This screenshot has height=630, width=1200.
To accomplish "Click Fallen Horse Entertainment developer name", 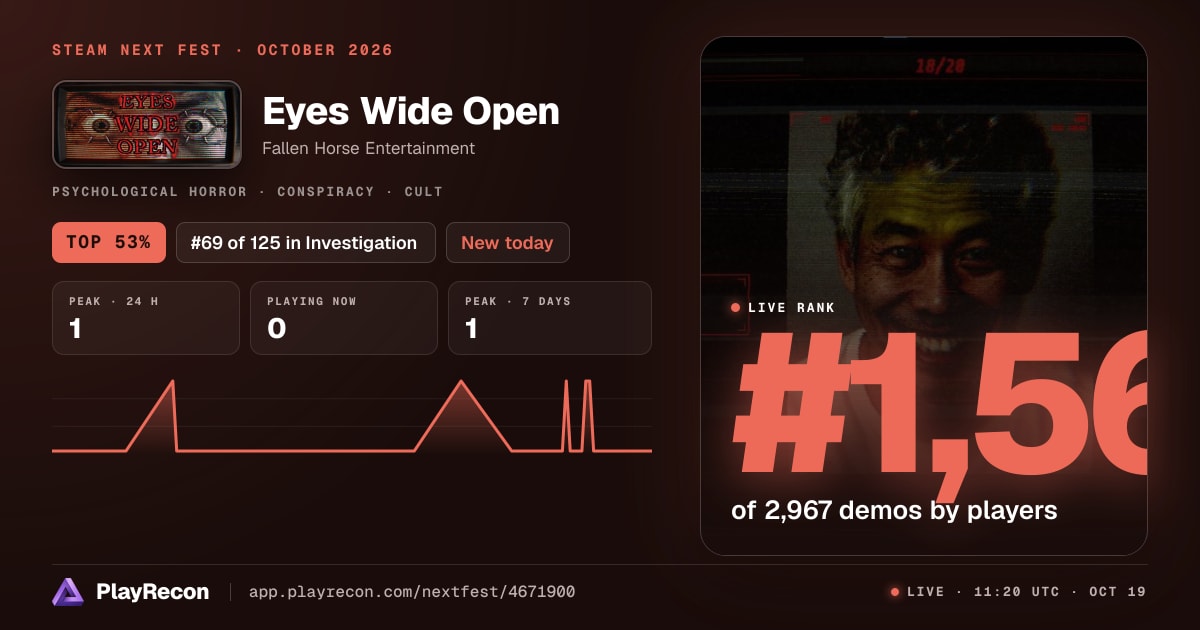I will click(x=368, y=148).
